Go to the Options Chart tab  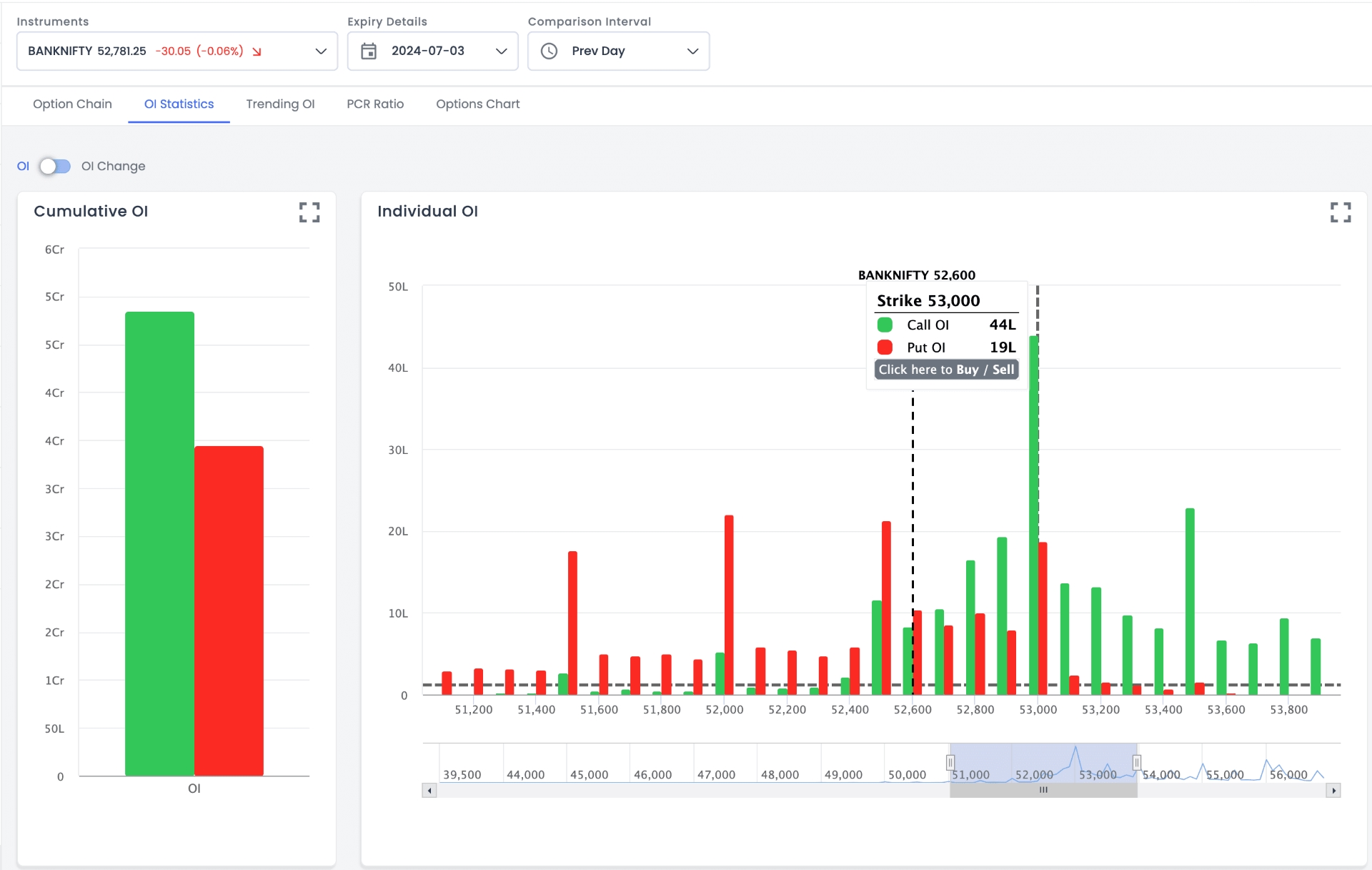[477, 104]
